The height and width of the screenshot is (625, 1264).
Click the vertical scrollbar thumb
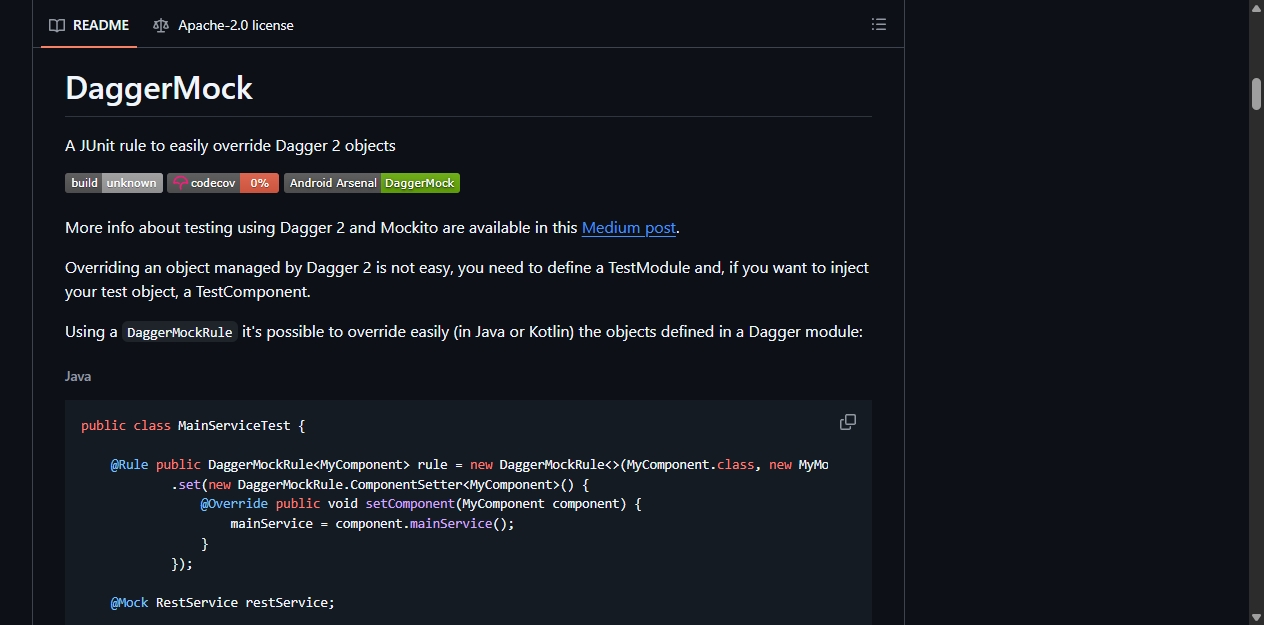pyautogui.click(x=1256, y=92)
